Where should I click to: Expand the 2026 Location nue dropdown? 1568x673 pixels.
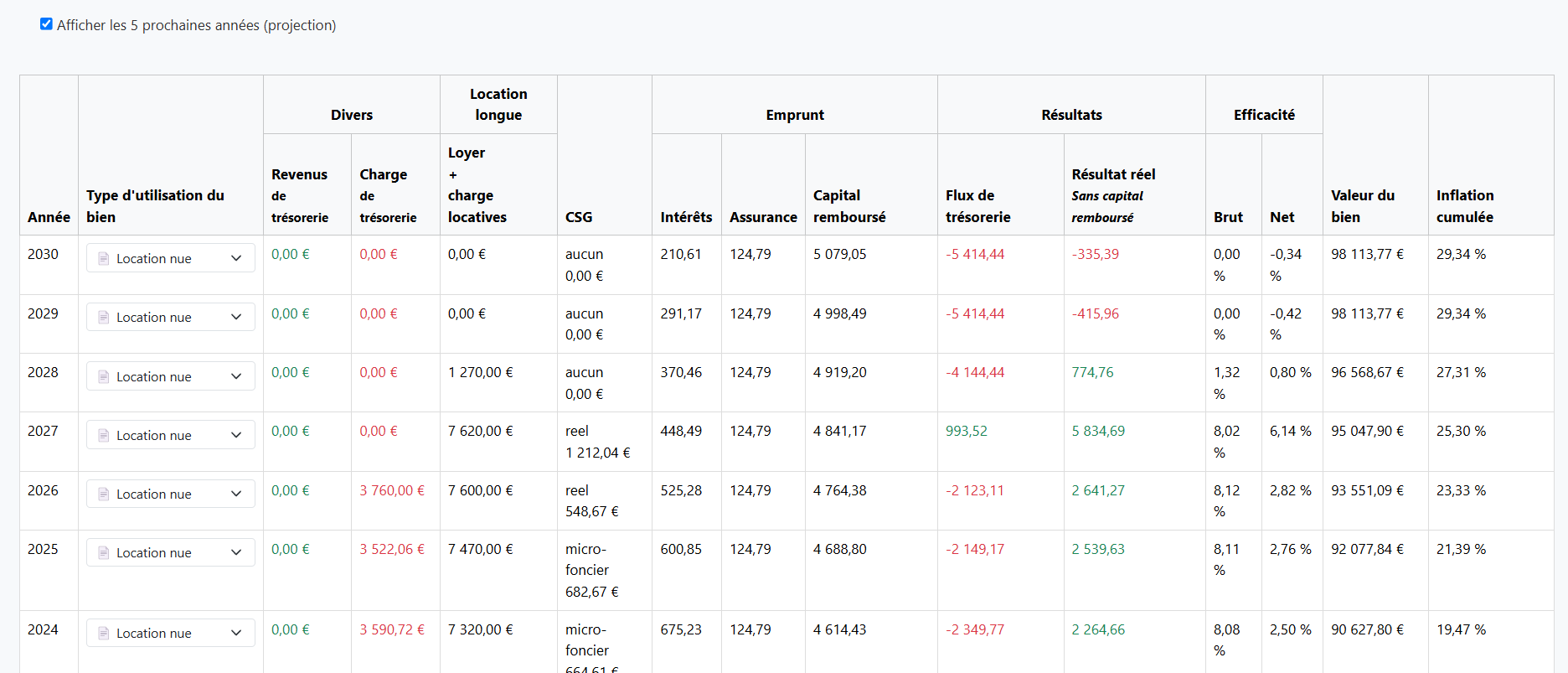pos(171,494)
